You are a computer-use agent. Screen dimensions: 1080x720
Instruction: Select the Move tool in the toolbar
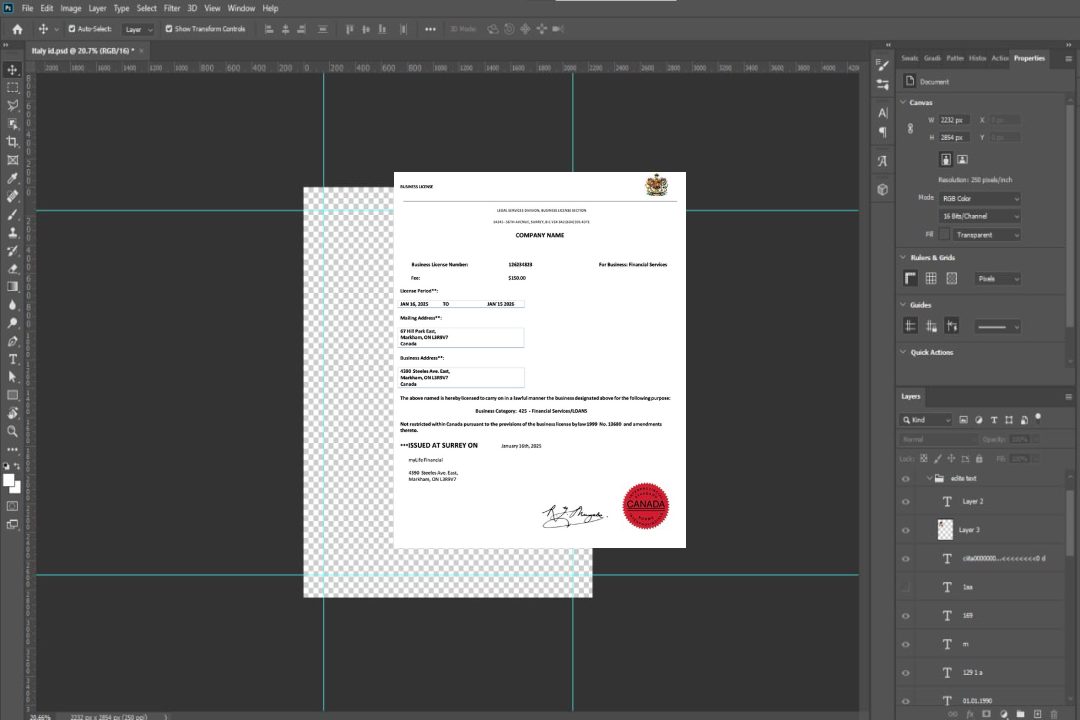pos(12,70)
